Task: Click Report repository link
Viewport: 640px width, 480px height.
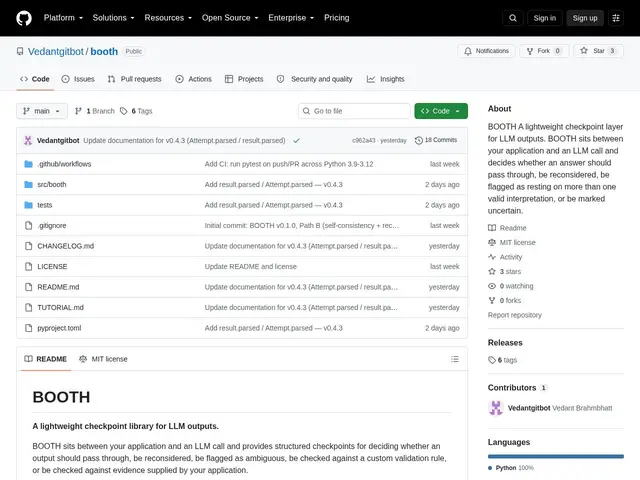Action: tap(515, 315)
